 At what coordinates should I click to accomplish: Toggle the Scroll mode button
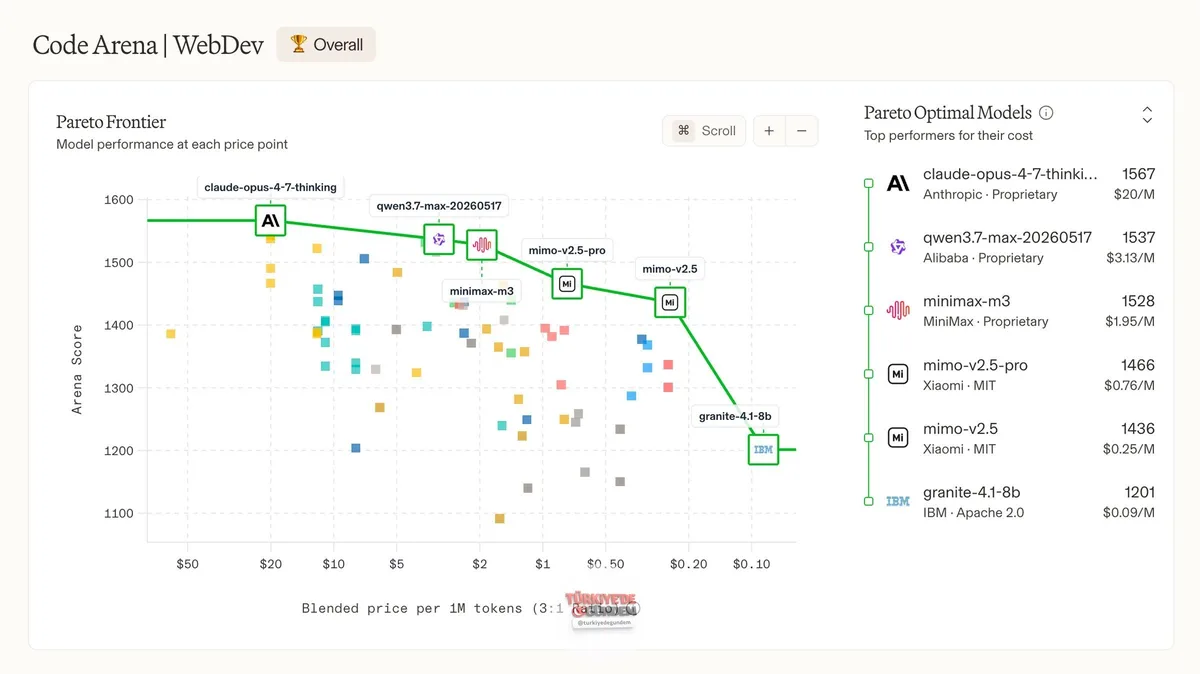(x=704, y=131)
